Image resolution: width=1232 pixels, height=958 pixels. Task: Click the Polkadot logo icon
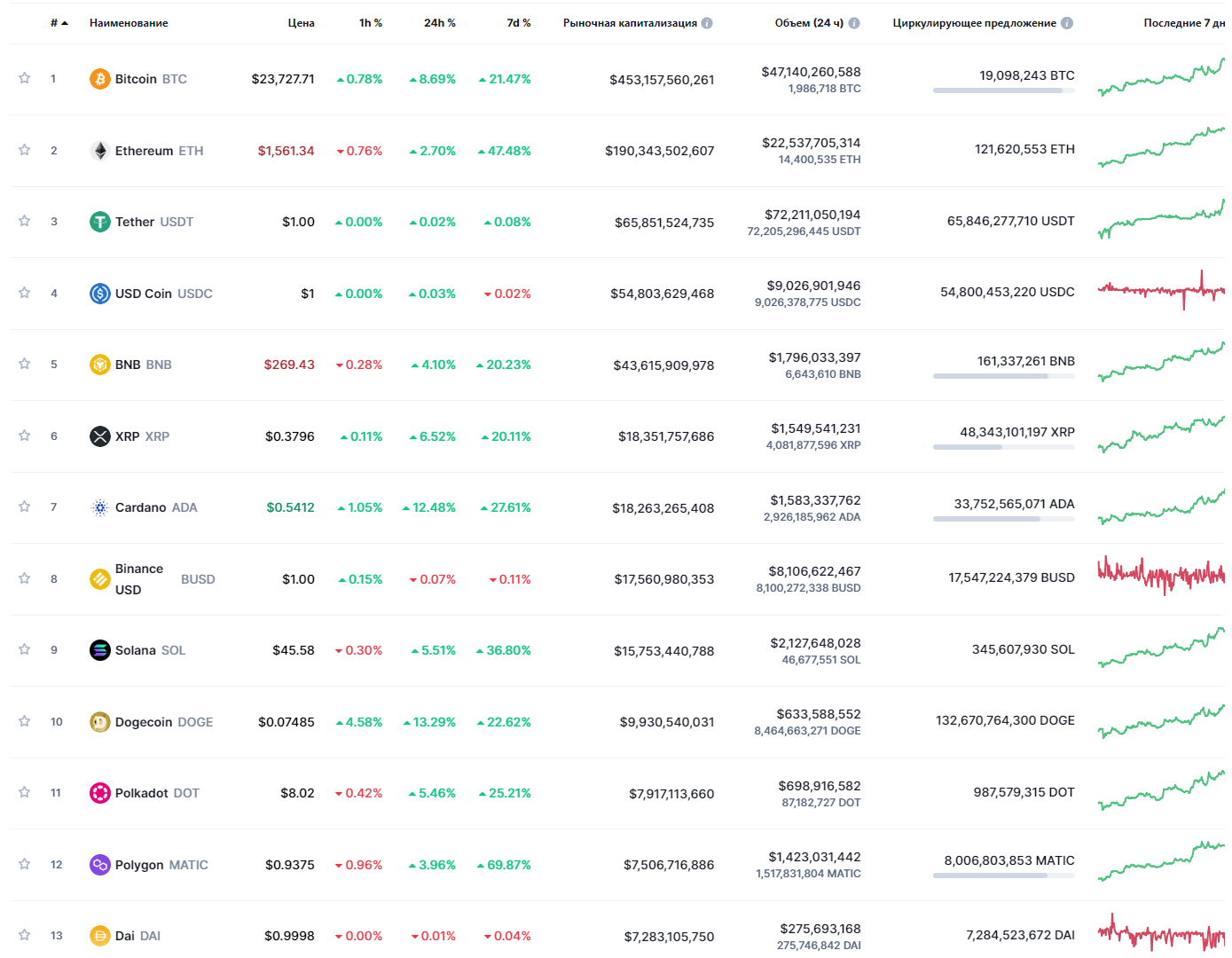coord(100,793)
